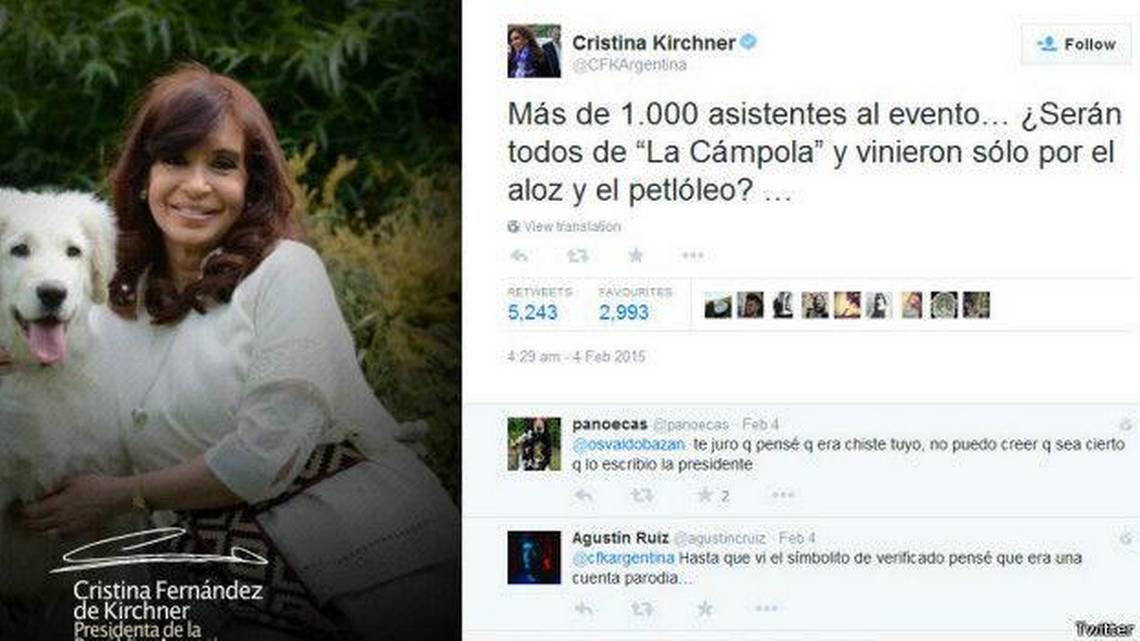Retweet the main tweet about La Cámpola

pyautogui.click(x=578, y=256)
